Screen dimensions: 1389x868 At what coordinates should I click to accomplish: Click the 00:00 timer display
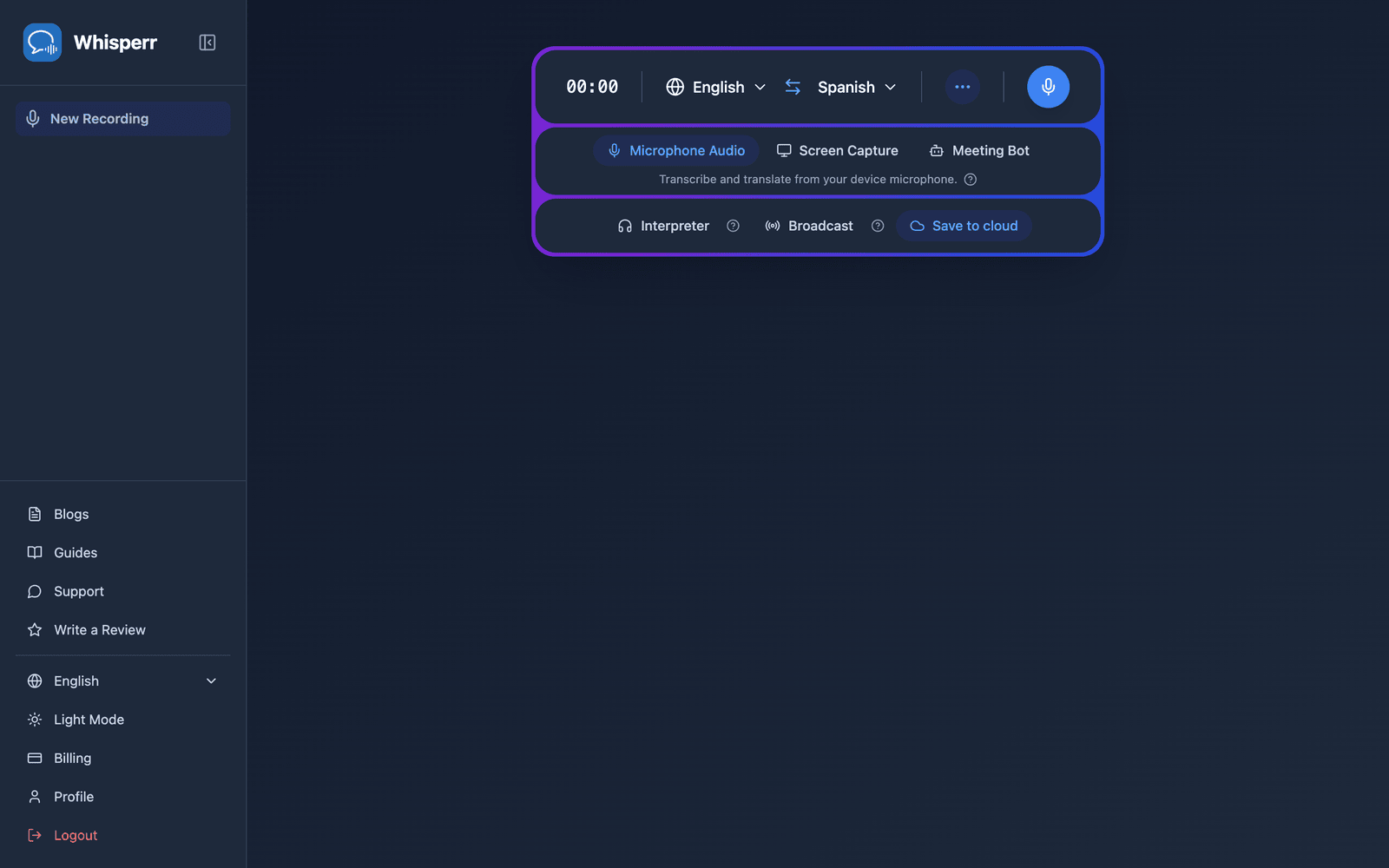pyautogui.click(x=592, y=87)
